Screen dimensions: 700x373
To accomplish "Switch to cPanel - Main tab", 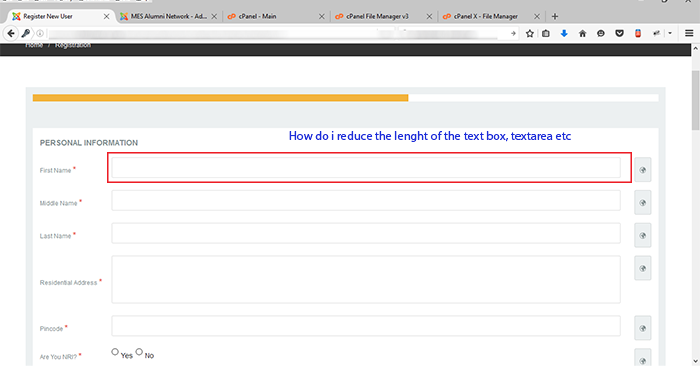I will pos(276,17).
